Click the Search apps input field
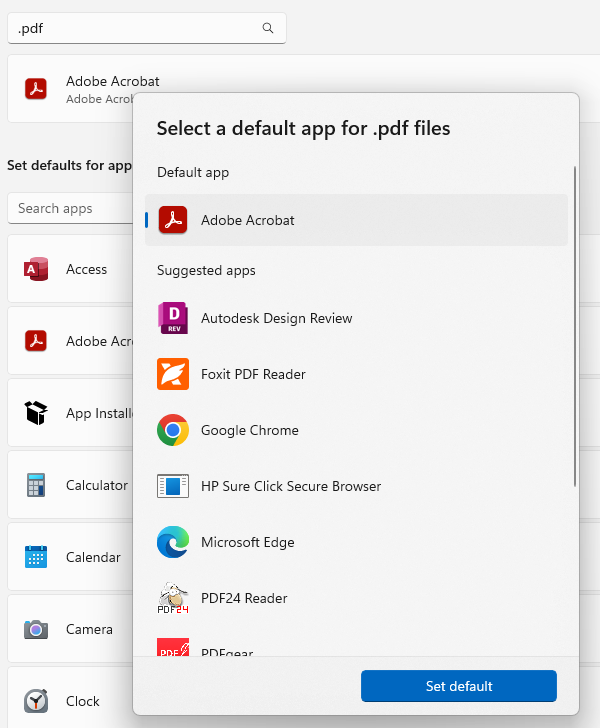 (x=71, y=208)
